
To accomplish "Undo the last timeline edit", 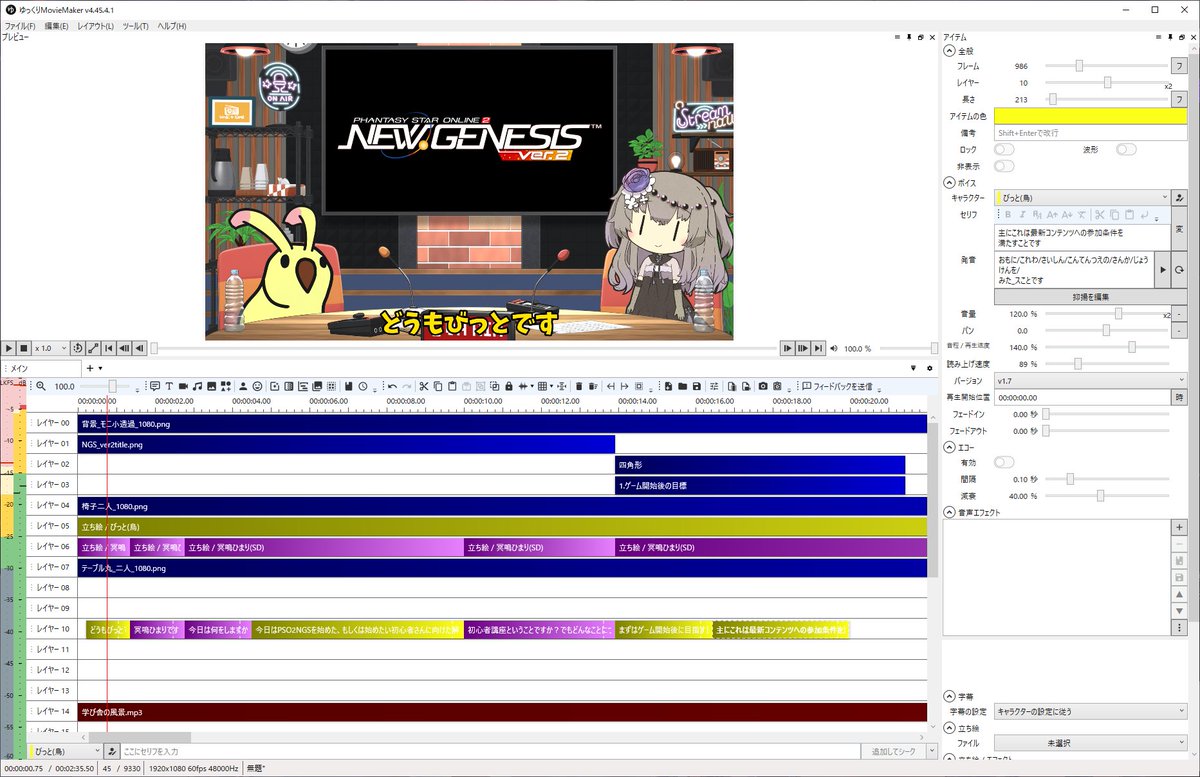I will (392, 386).
